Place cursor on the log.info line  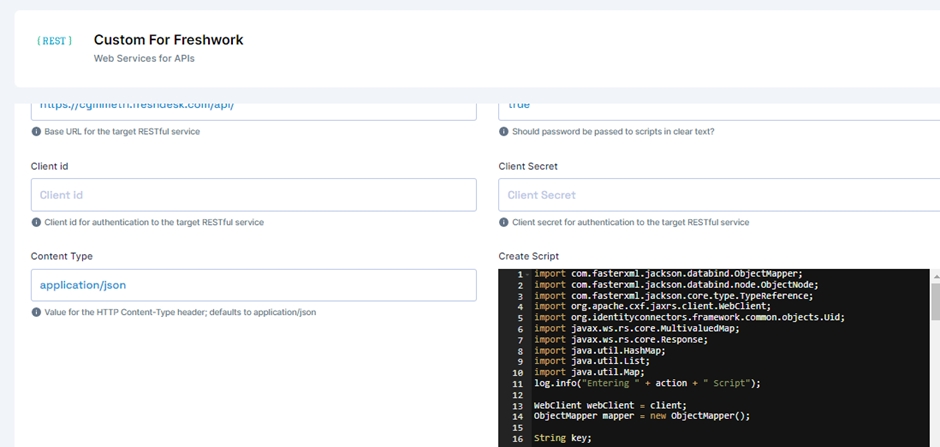click(x=647, y=383)
